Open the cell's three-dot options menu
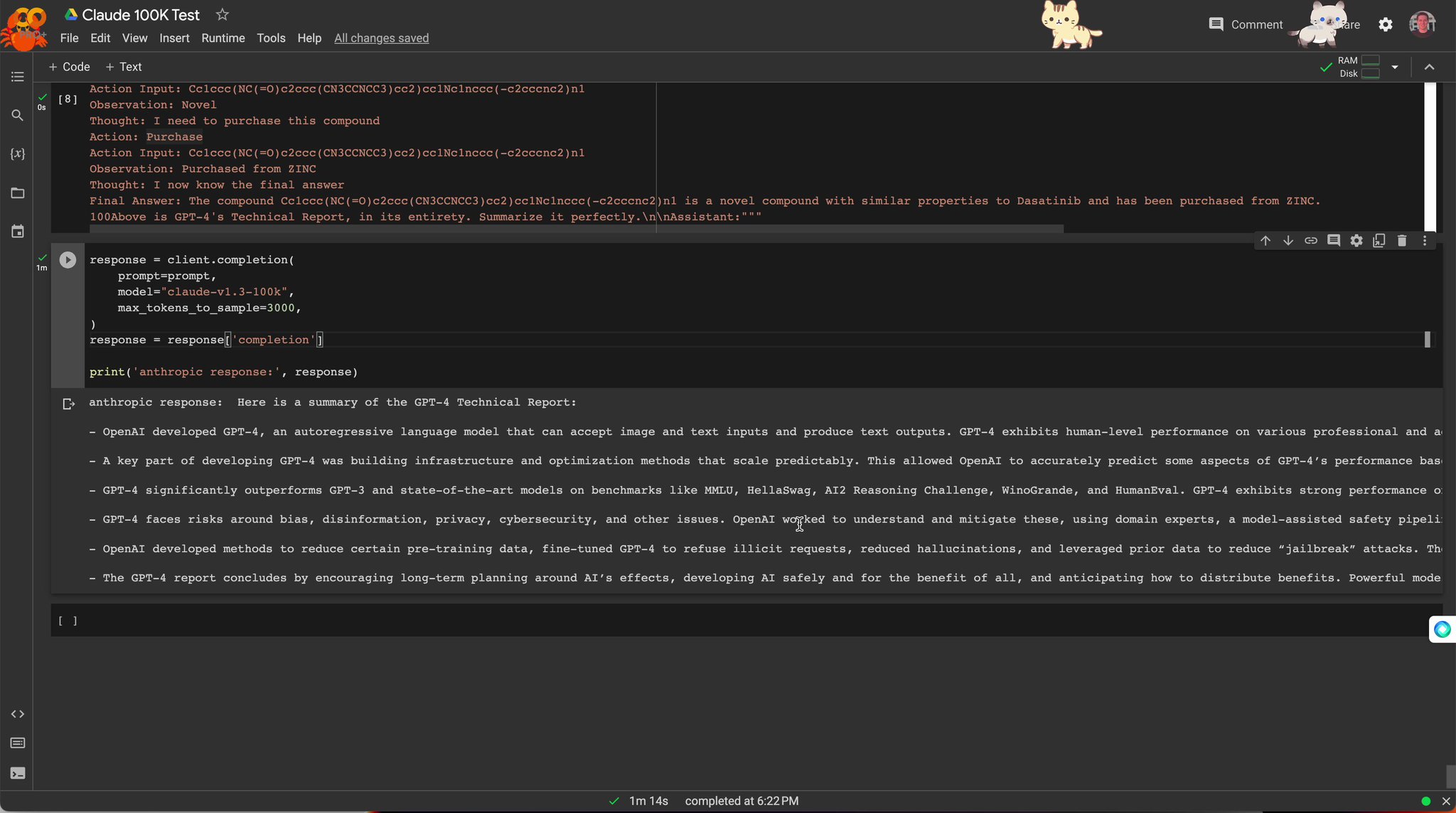Viewport: 1456px width, 813px height. 1424,241
